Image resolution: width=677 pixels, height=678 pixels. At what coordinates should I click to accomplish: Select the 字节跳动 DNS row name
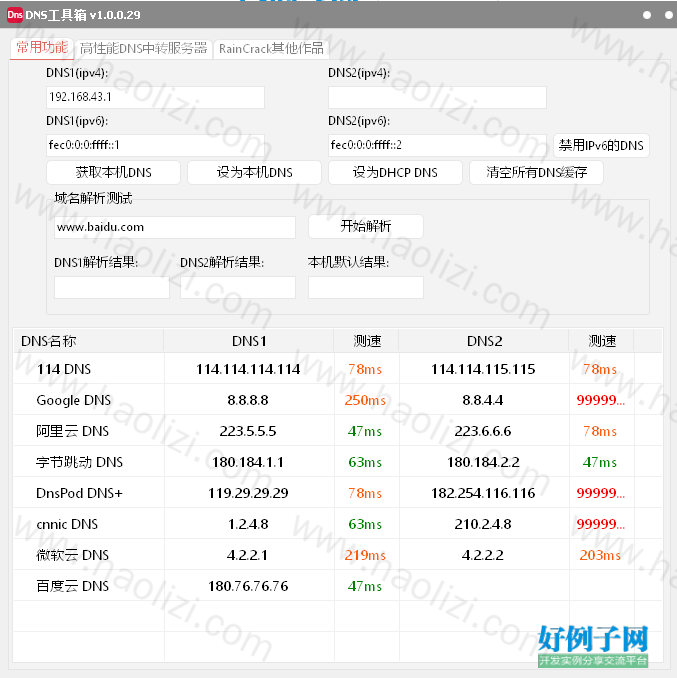pos(79,462)
